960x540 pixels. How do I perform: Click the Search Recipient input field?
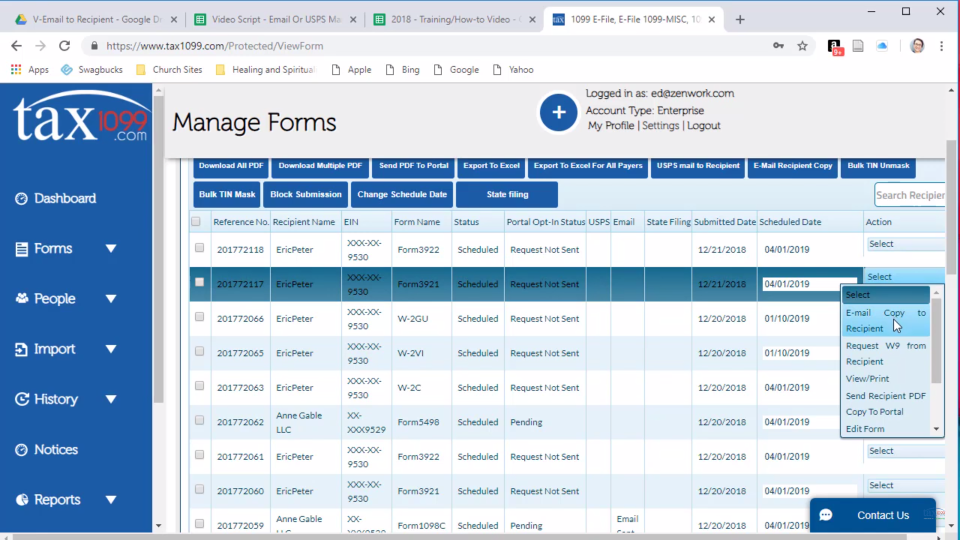pos(909,195)
